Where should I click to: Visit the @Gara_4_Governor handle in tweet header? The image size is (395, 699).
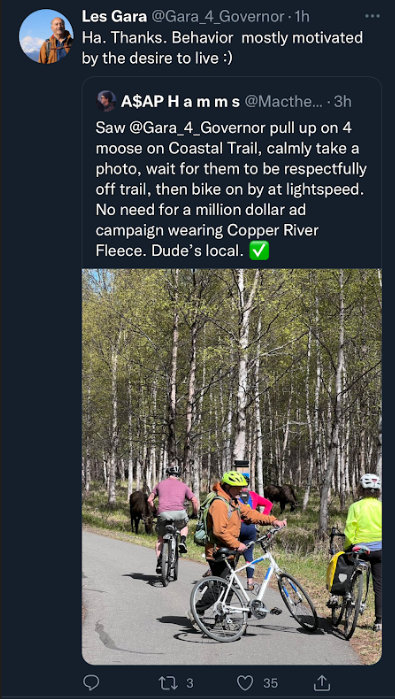coord(218,17)
